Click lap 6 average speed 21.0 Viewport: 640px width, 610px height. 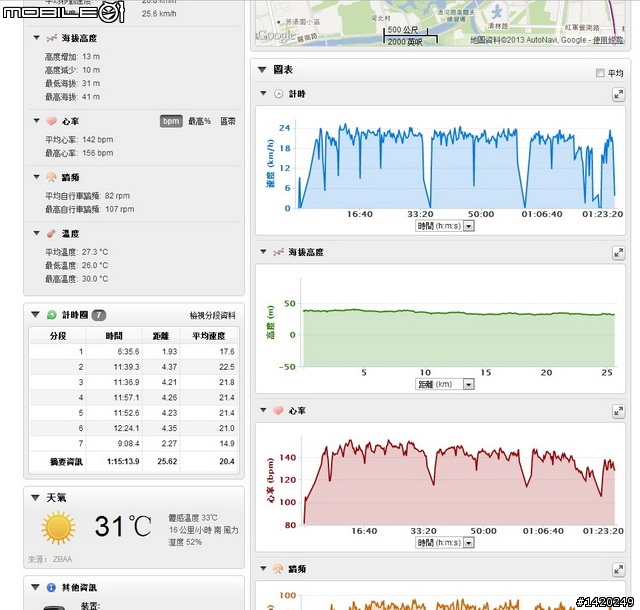pyautogui.click(x=227, y=428)
